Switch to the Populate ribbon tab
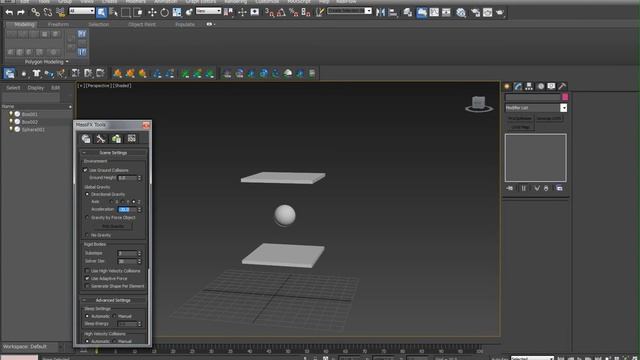Screen dimensions: 640x360 [185, 24]
